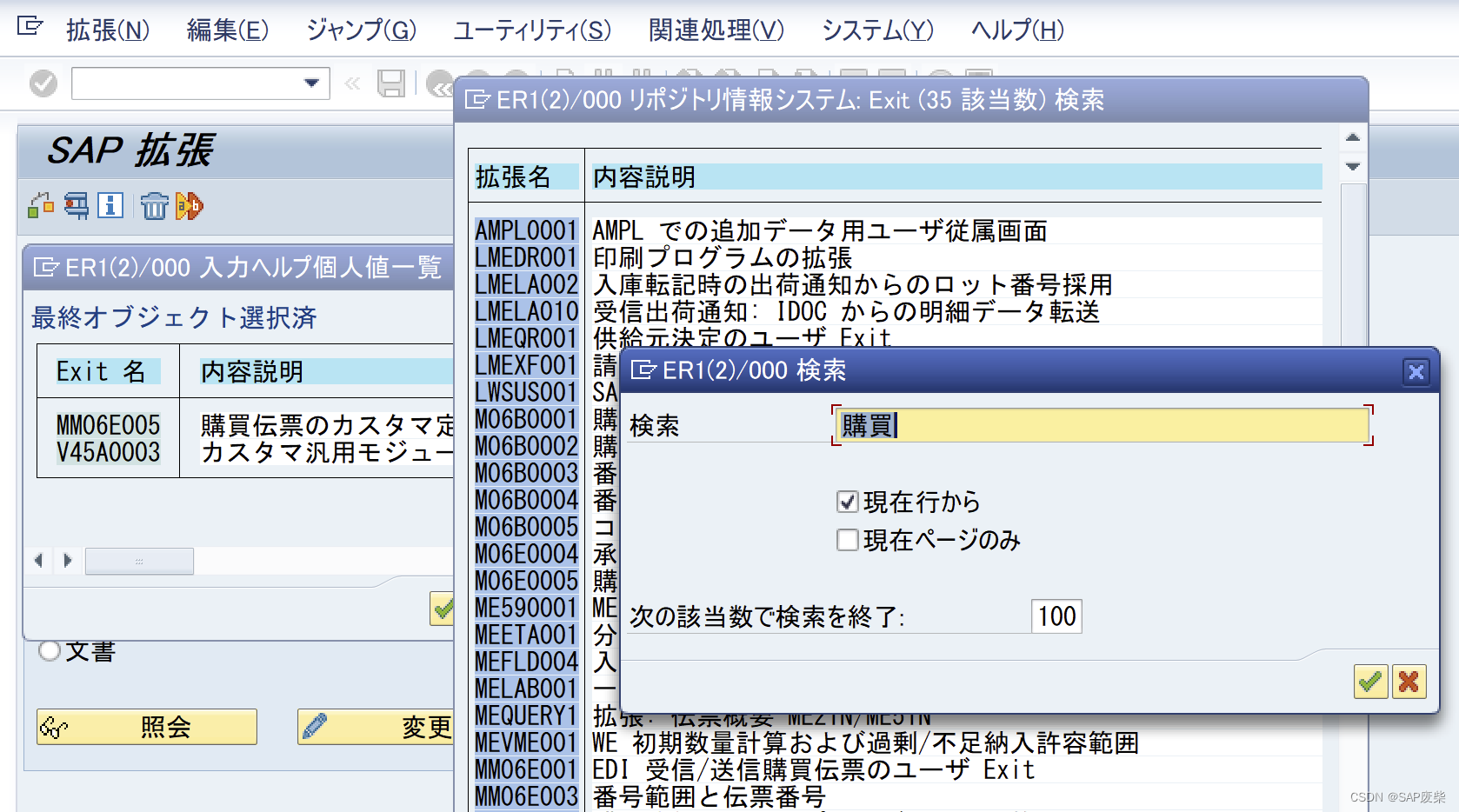Viewport: 1459px width, 812px height.
Task: Confirm search with green checkmark in 検索 dialog
Action: pos(1370,682)
